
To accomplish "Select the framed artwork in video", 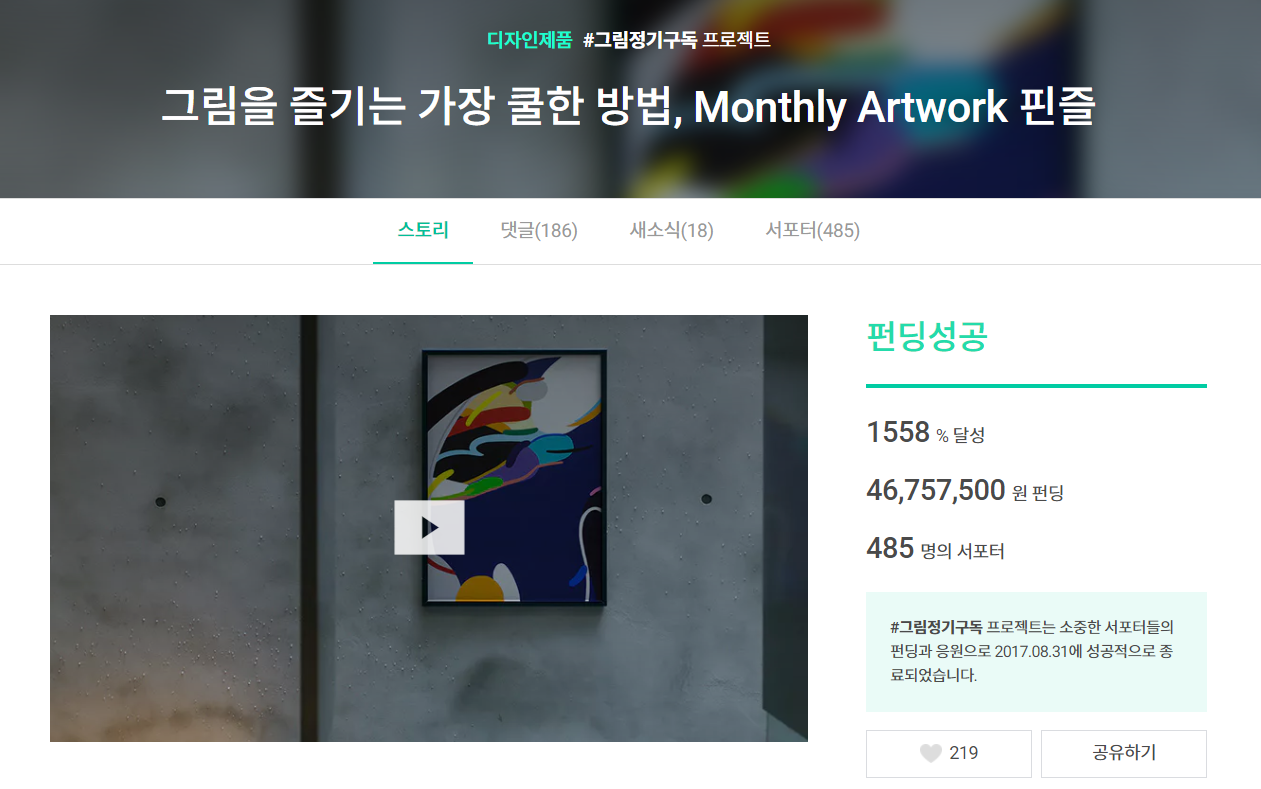I will [x=514, y=478].
